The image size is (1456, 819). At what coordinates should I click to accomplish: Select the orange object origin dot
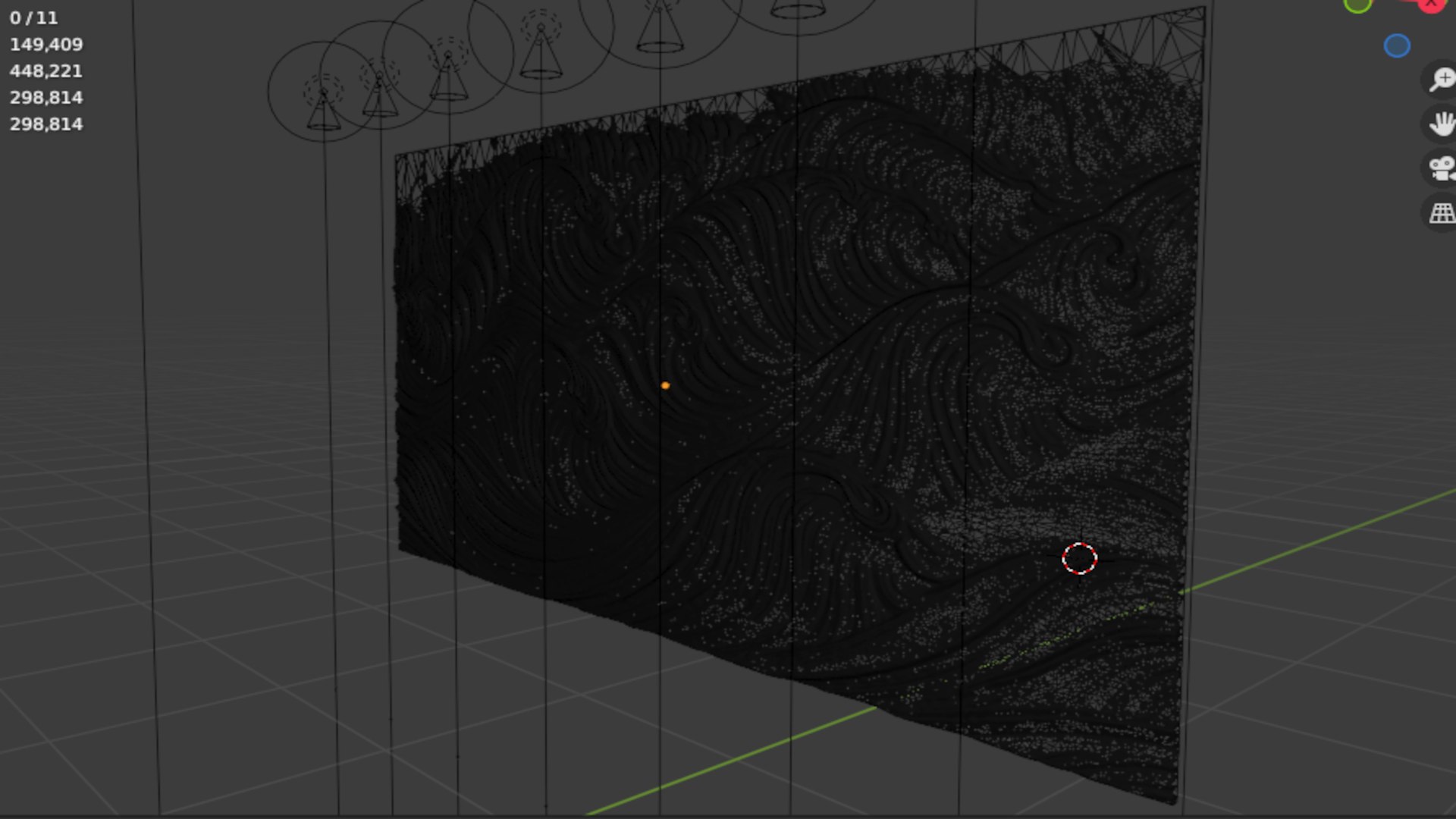point(665,386)
